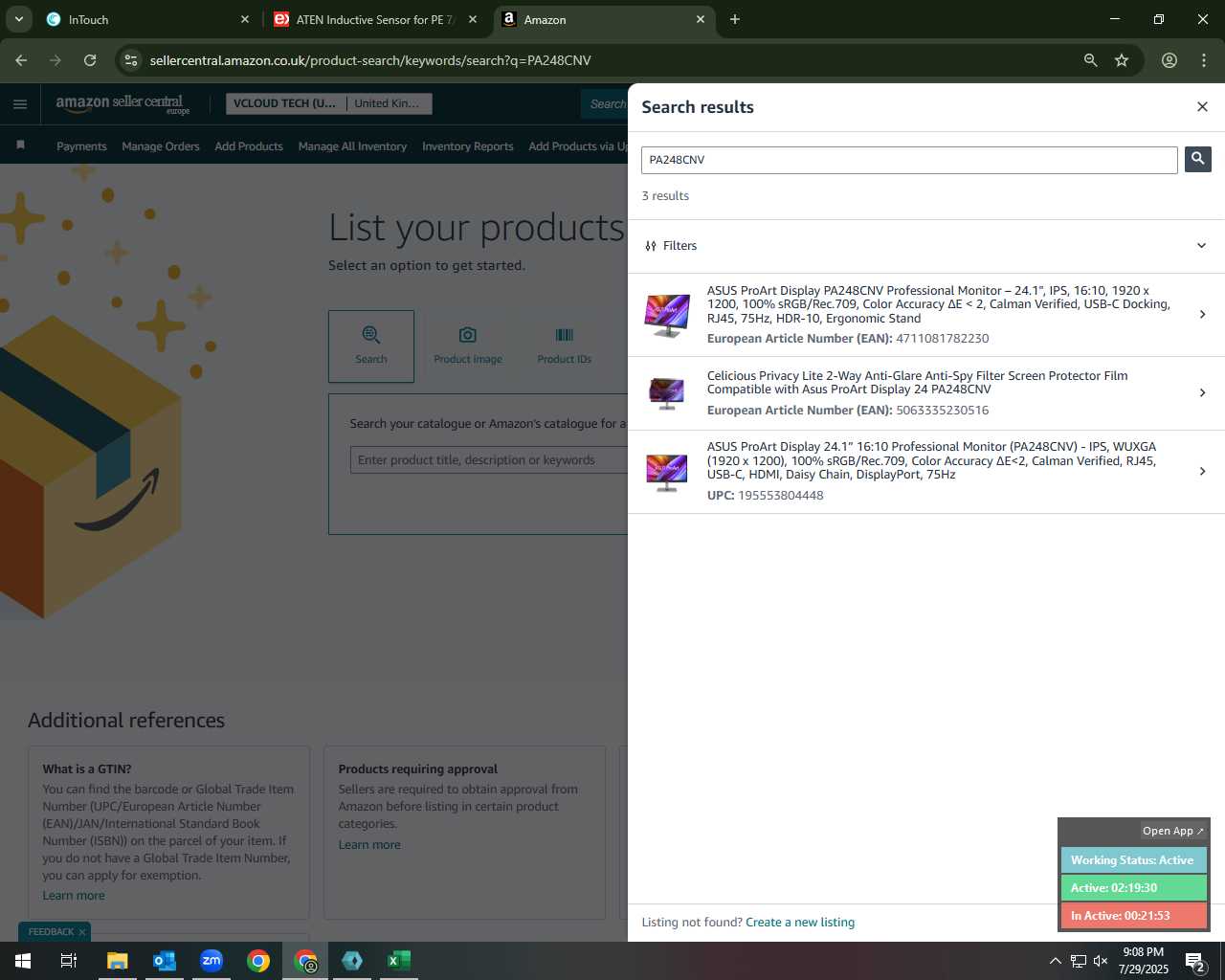This screenshot has height=980, width=1225.
Task: Open Manage All Inventory menu item
Action: click(x=352, y=146)
